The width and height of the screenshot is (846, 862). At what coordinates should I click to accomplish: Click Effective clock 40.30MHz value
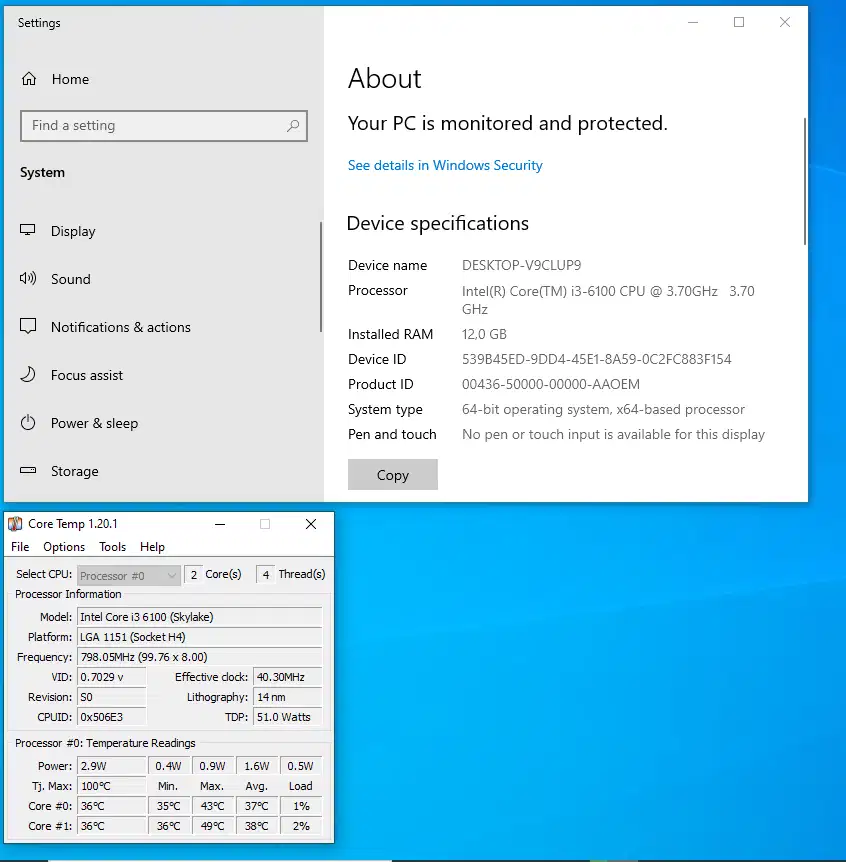pyautogui.click(x=287, y=677)
